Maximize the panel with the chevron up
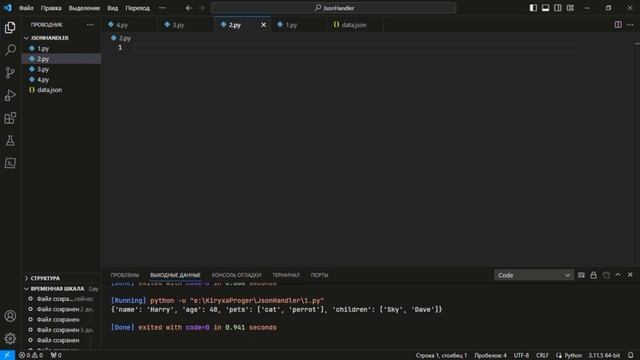This screenshot has width=640, height=360. tap(618, 275)
